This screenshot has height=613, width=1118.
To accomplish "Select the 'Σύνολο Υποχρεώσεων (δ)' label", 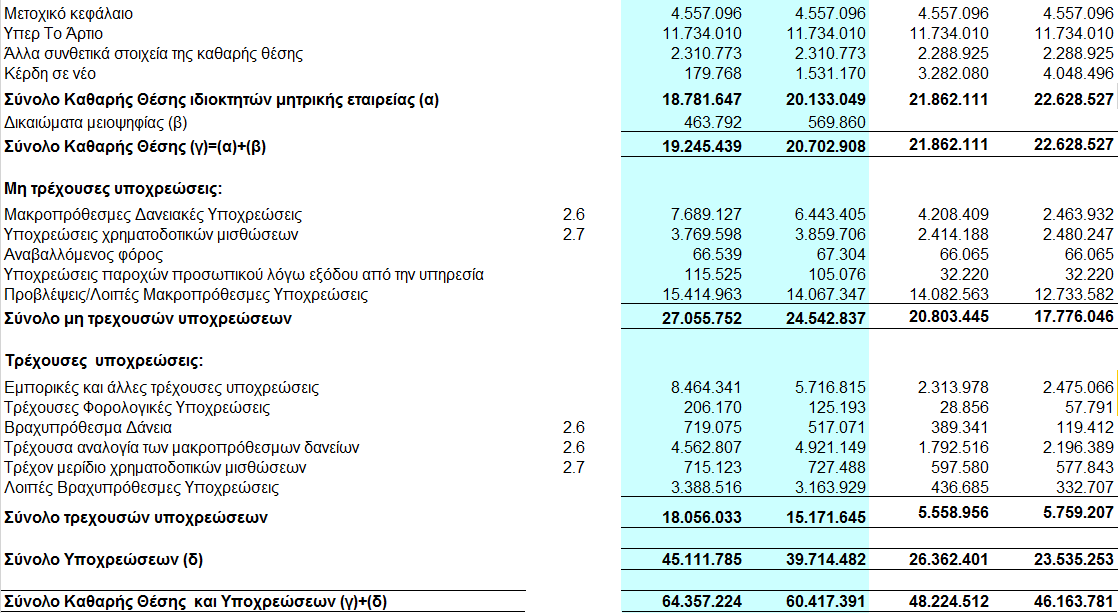I will (x=103, y=560).
